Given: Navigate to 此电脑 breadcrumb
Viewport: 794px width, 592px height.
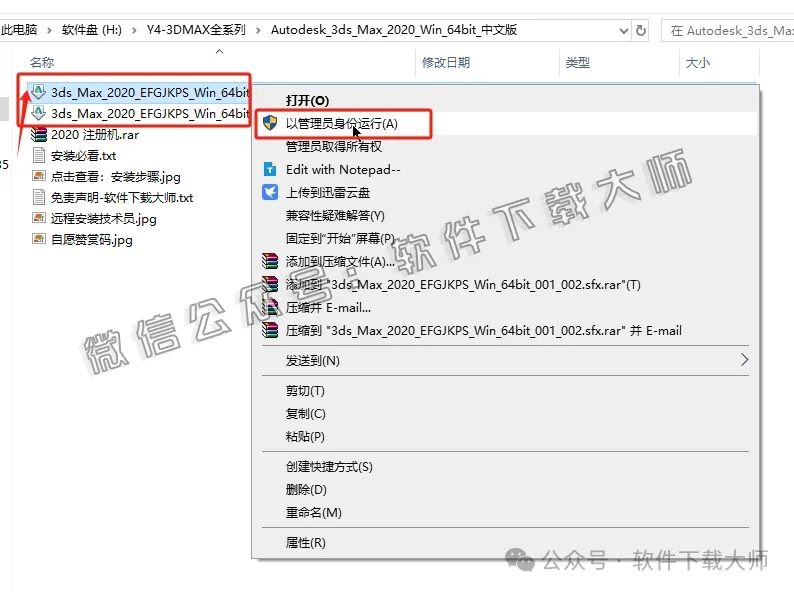Looking at the screenshot, I should (19, 30).
